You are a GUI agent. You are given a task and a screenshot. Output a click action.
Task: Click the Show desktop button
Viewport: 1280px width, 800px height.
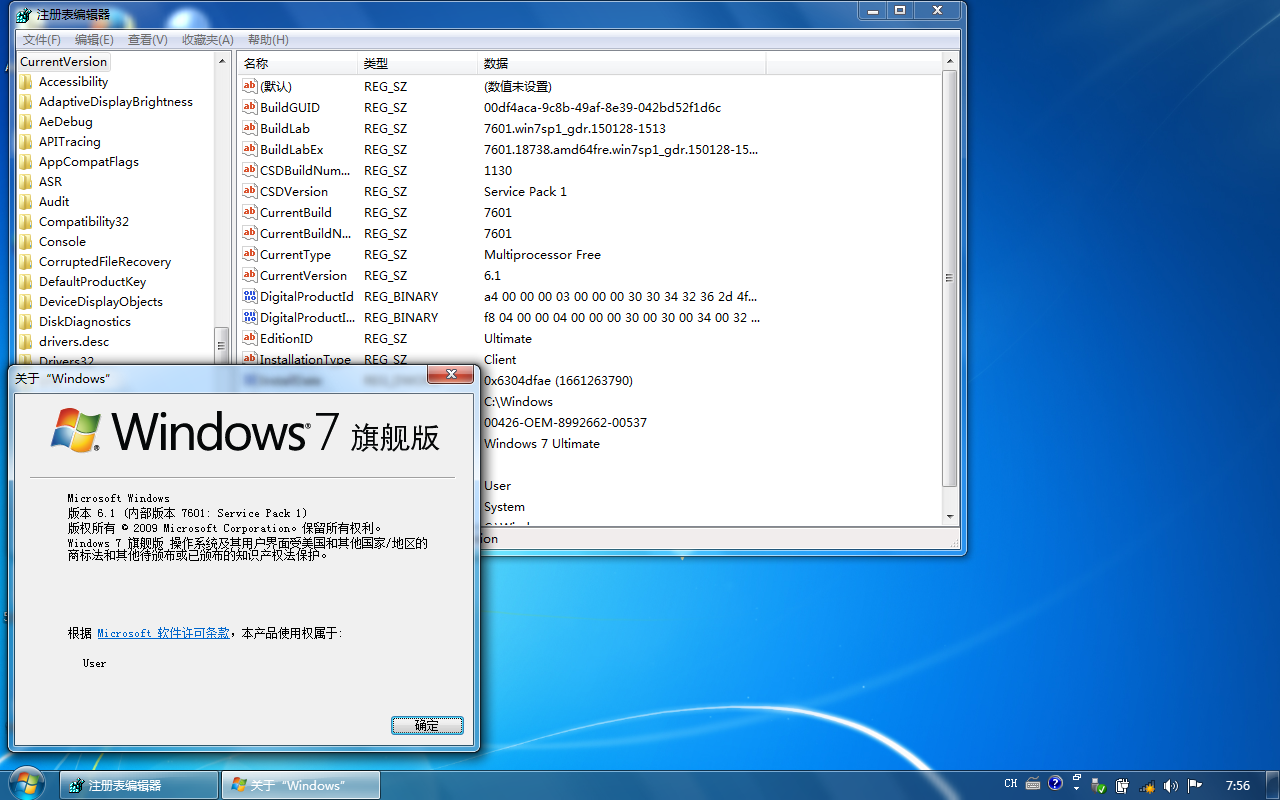(1273, 785)
